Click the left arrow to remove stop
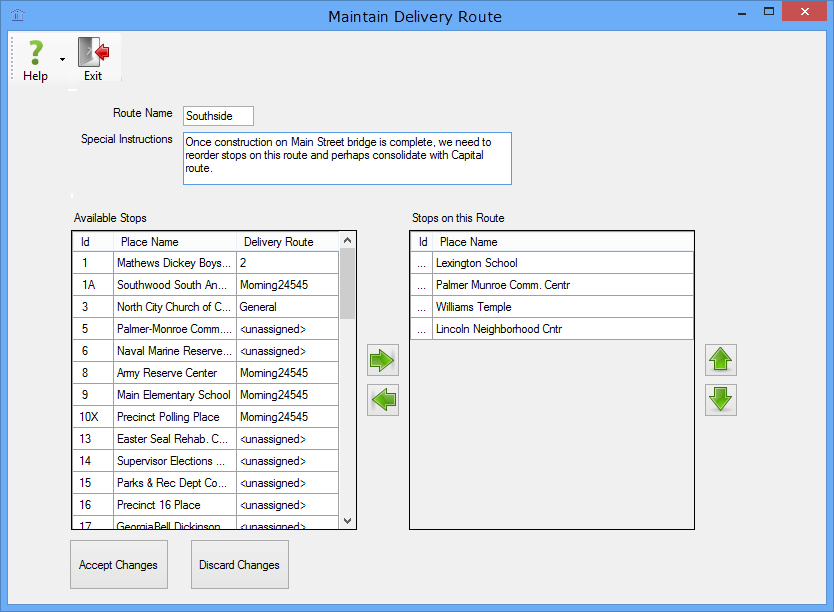The image size is (834, 612). pyautogui.click(x=382, y=400)
